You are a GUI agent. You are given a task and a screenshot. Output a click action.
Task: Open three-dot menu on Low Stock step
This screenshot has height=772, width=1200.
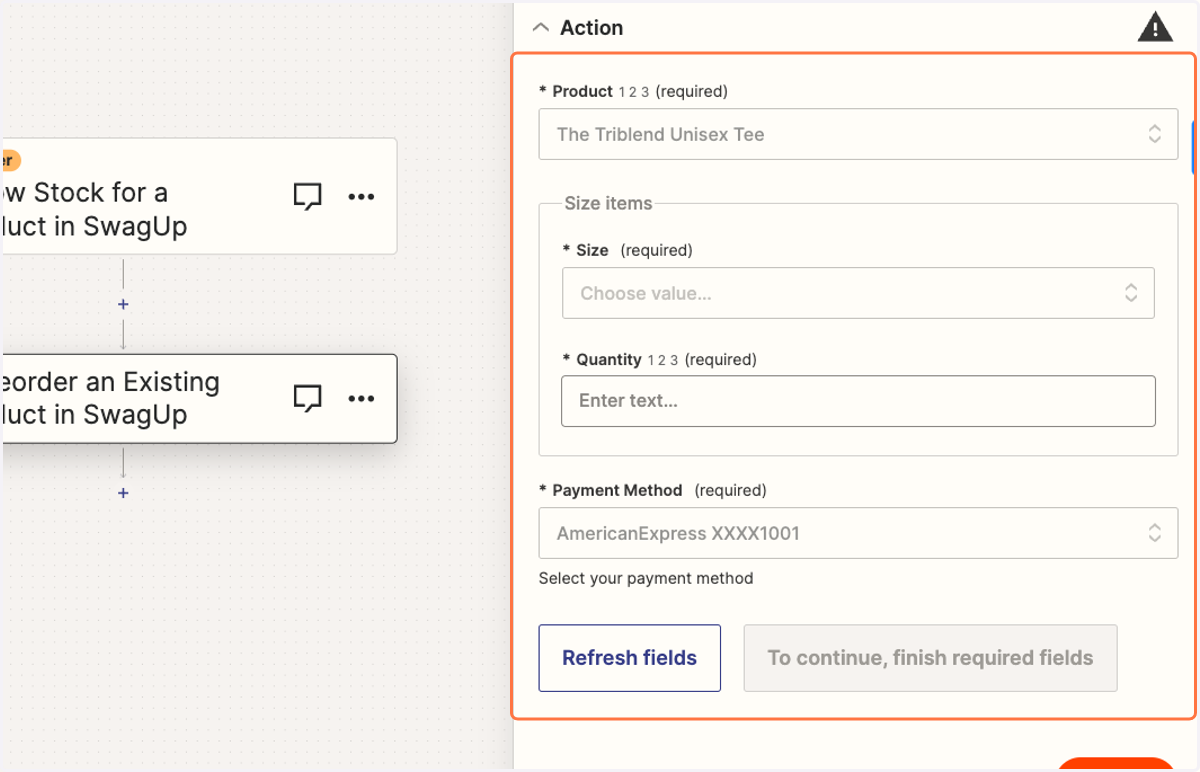[361, 197]
